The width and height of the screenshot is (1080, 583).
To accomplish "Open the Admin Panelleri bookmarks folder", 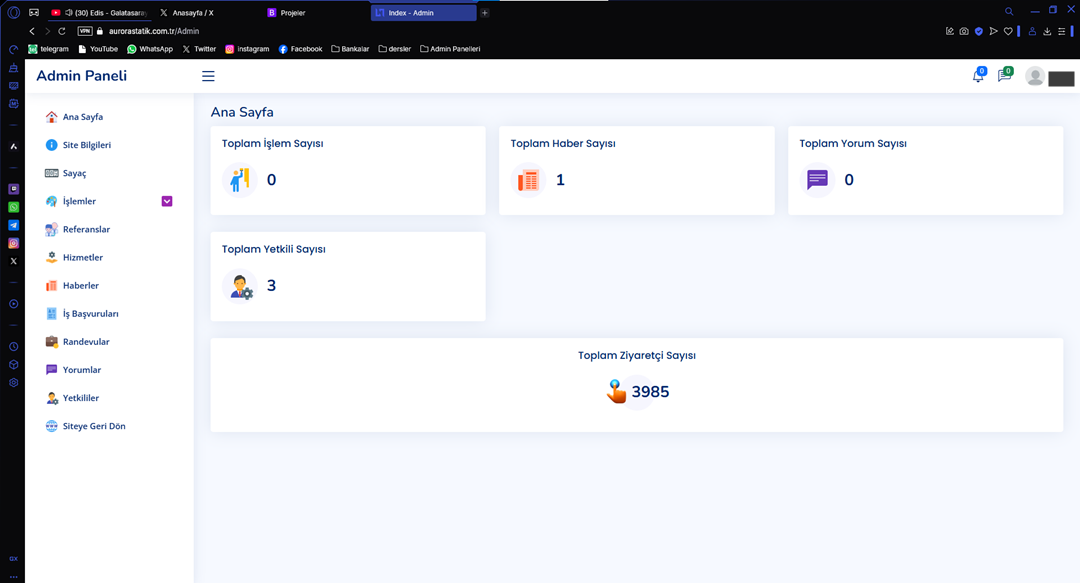I will (x=450, y=49).
